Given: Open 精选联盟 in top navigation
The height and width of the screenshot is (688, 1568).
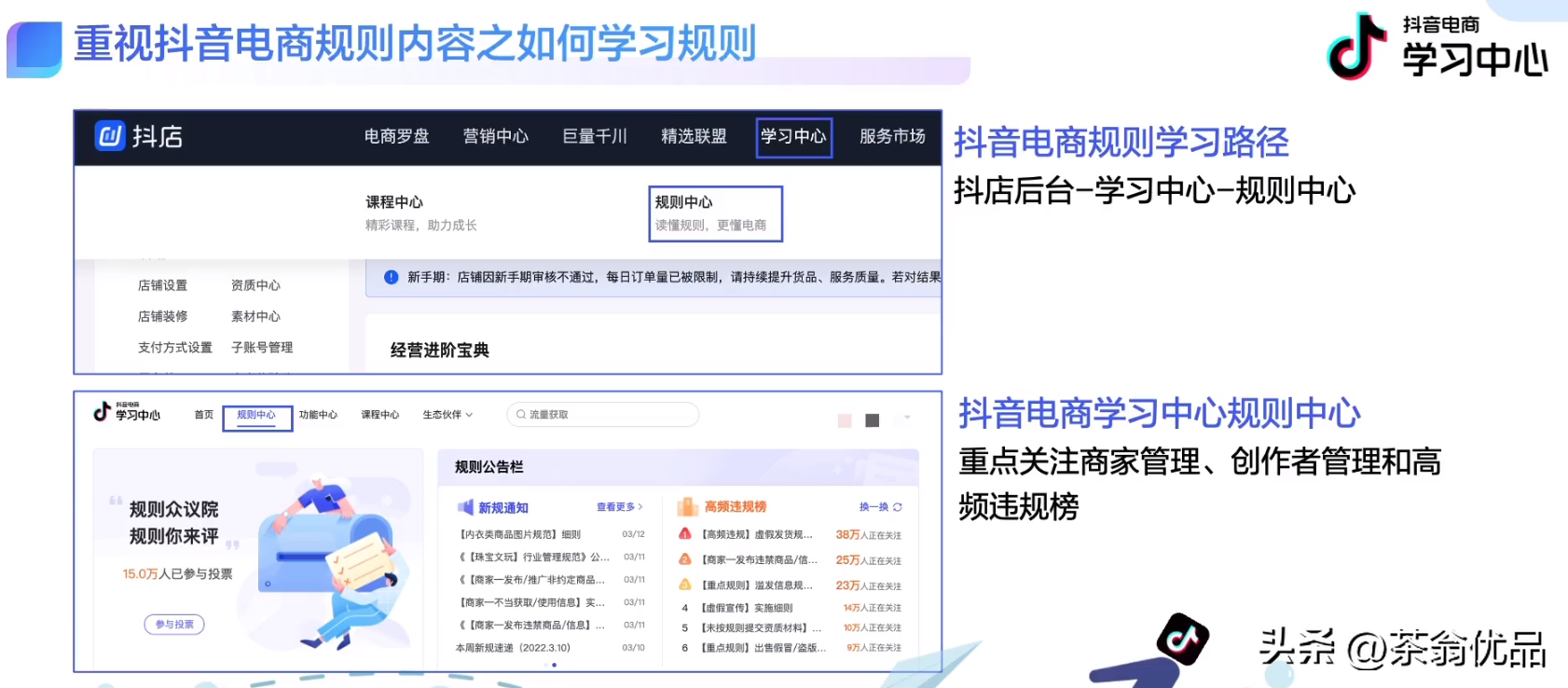Looking at the screenshot, I should (x=694, y=136).
